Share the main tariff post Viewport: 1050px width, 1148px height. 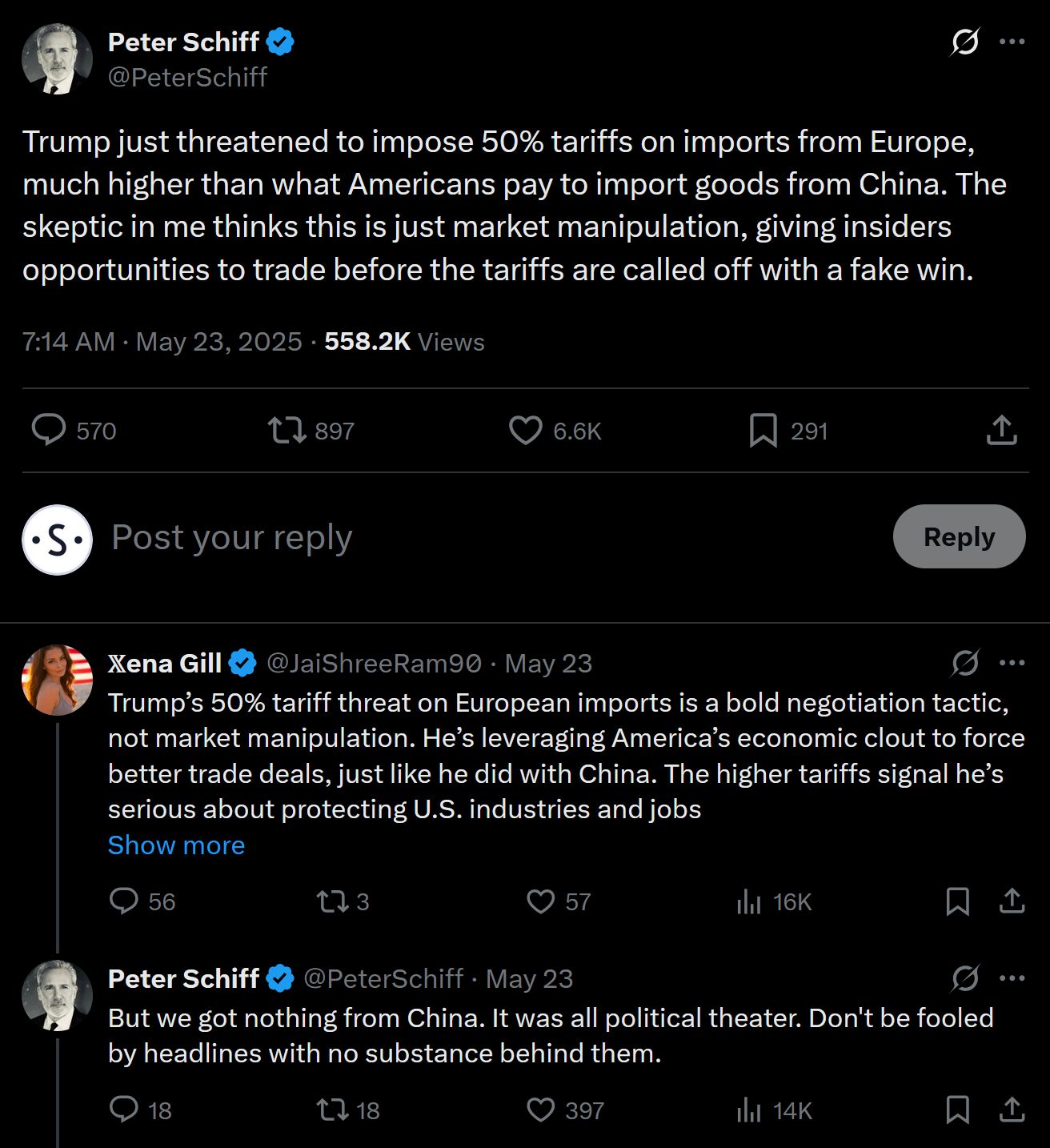click(x=1001, y=431)
